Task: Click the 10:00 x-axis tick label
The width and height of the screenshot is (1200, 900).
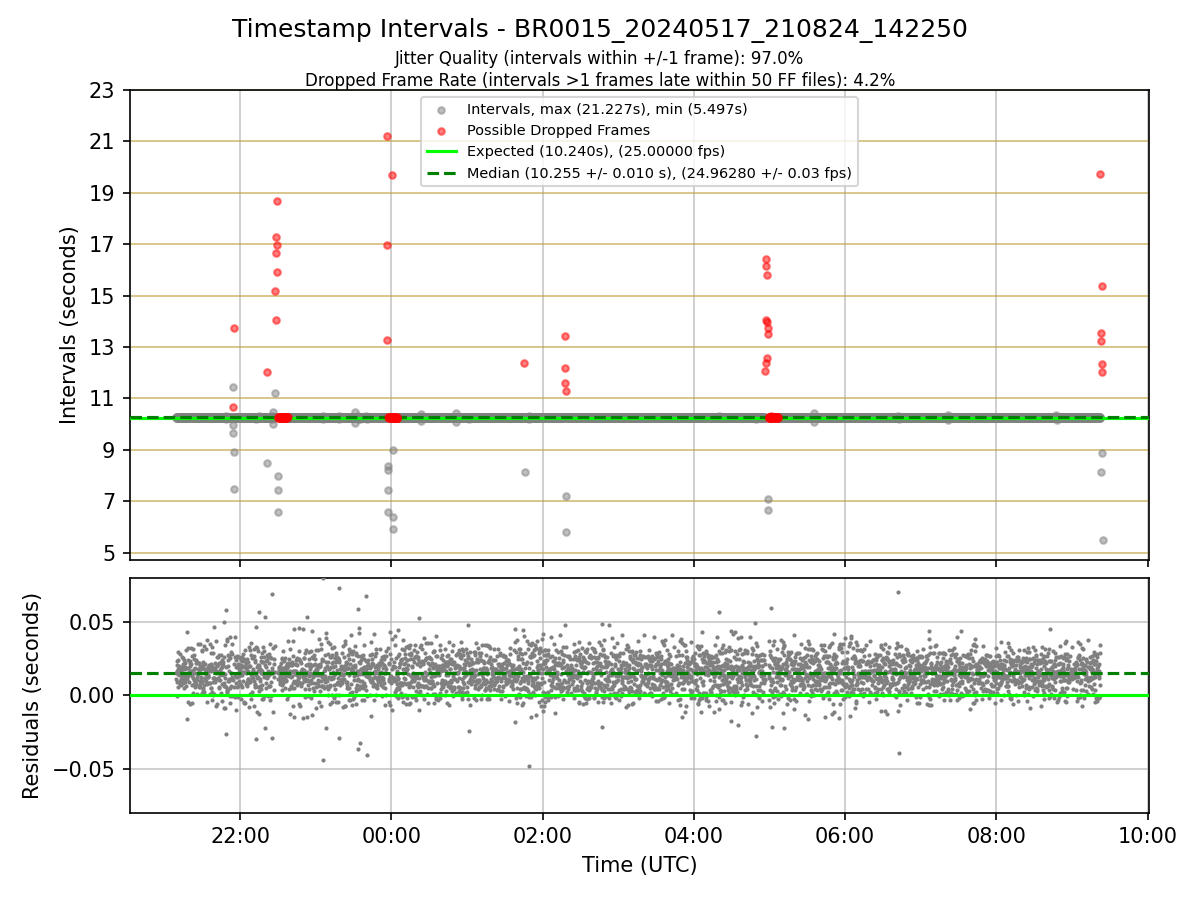Action: coord(1148,836)
